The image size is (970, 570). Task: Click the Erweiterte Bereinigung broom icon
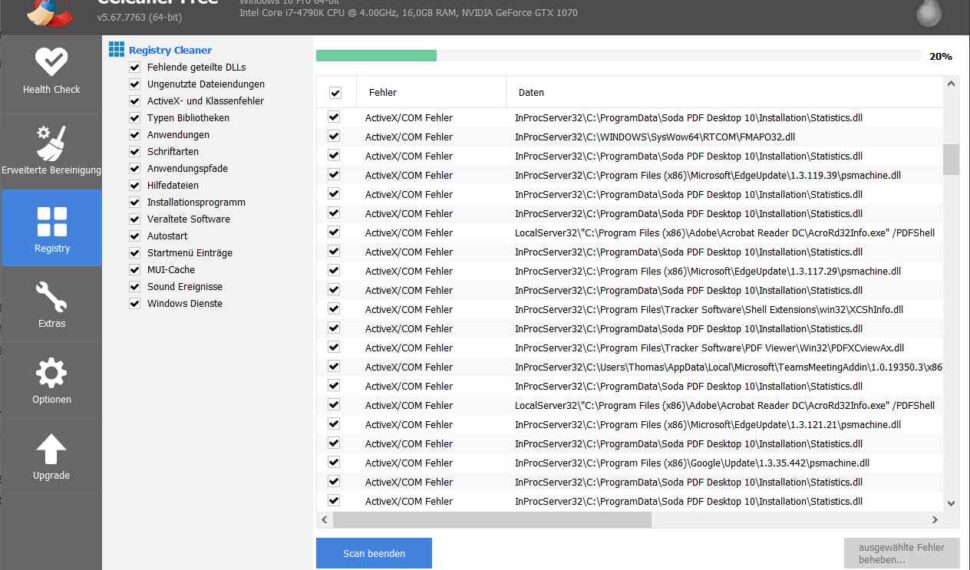click(51, 142)
